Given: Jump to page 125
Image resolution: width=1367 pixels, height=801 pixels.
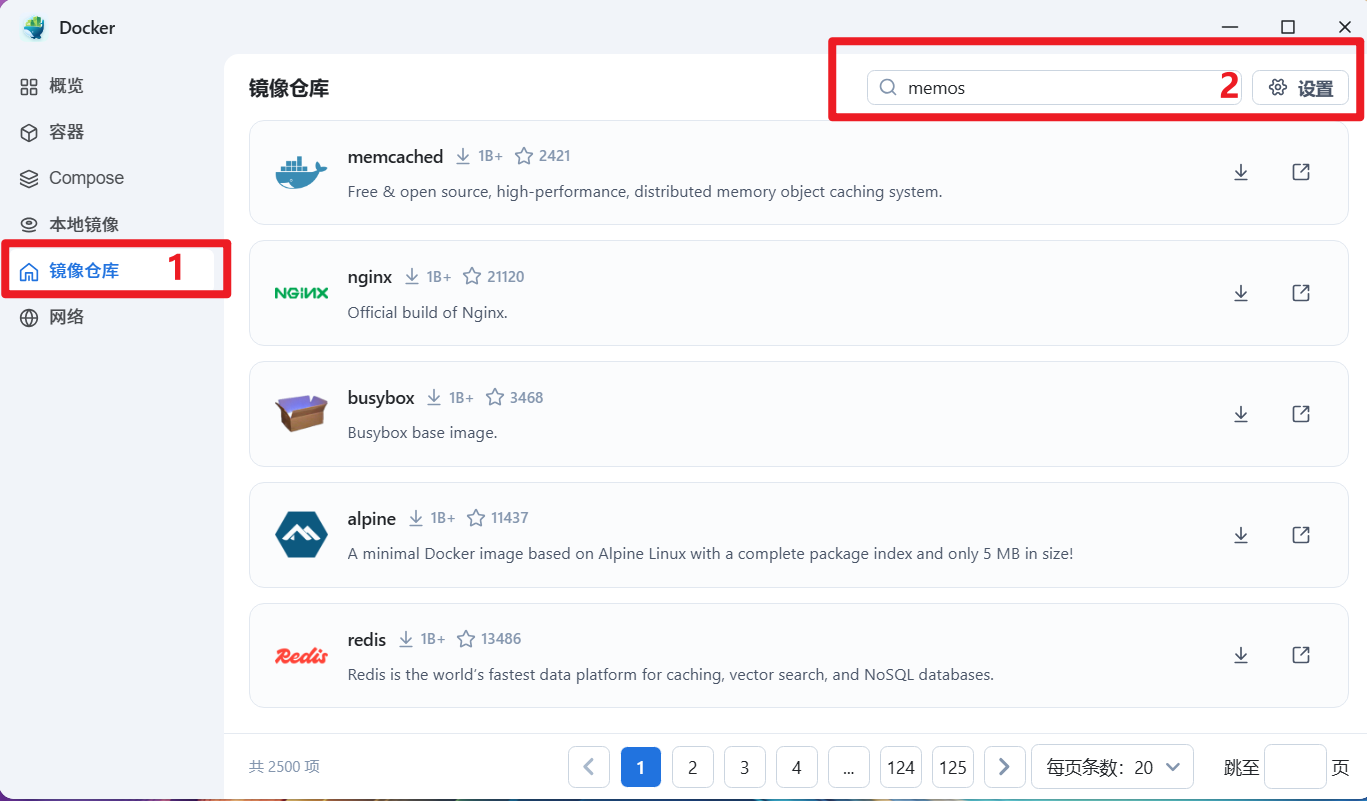Looking at the screenshot, I should point(953,767).
